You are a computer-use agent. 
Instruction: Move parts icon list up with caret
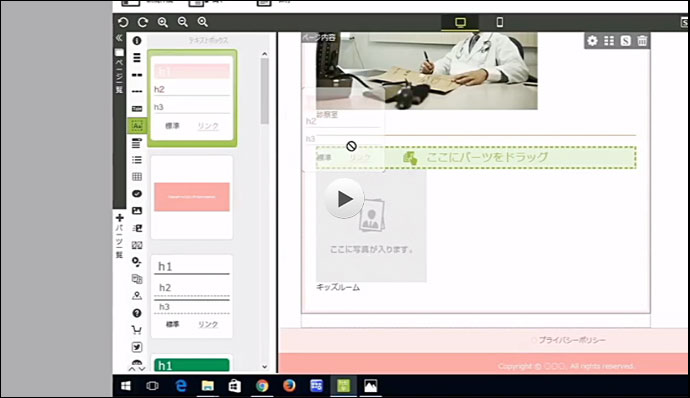[x=132, y=369]
